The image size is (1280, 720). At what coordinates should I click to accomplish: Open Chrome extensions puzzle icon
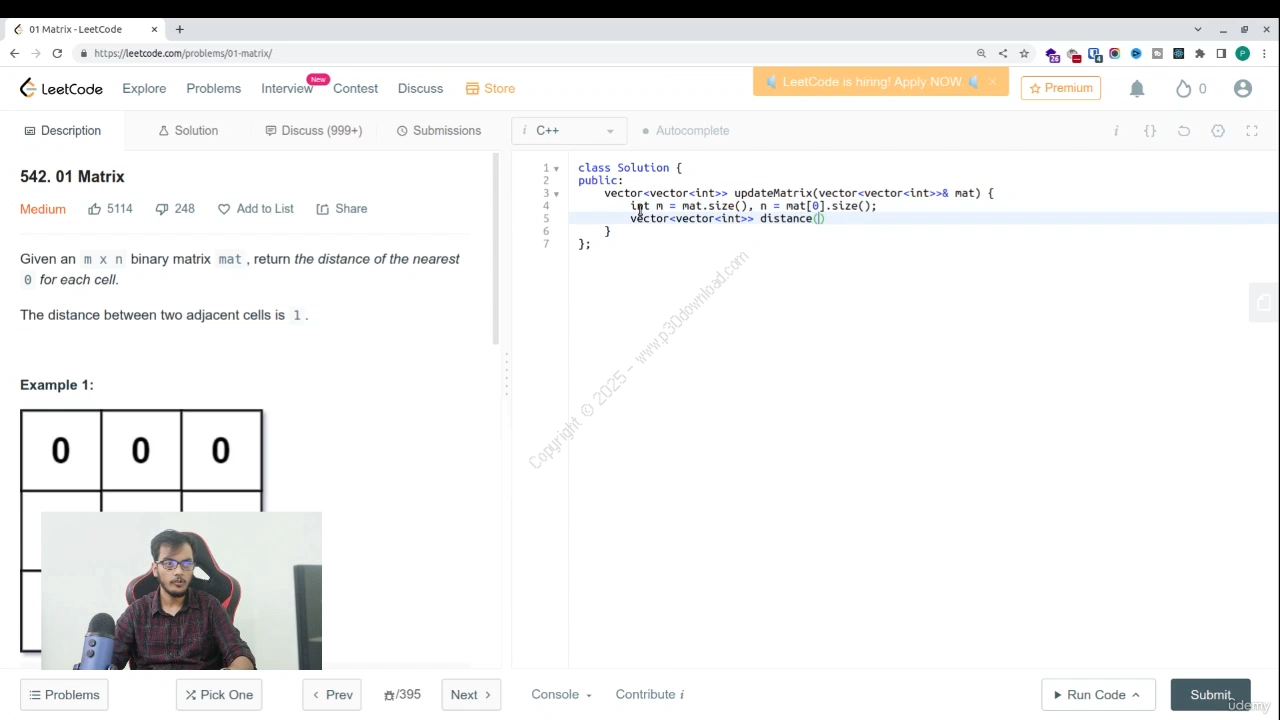pos(1200,53)
